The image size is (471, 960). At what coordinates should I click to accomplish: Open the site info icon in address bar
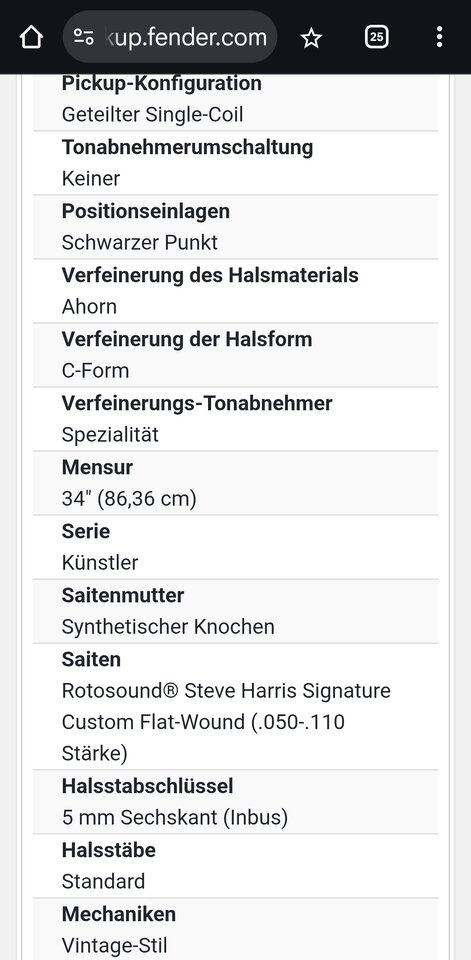coord(84,37)
